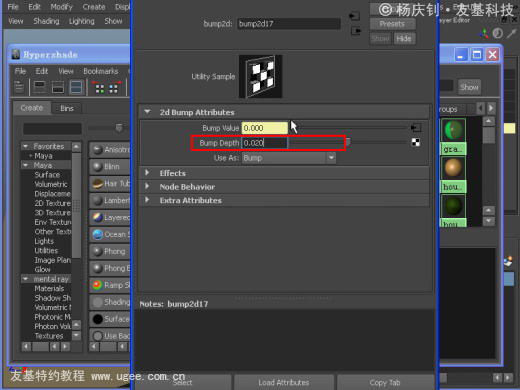Expand the Effects section
The height and width of the screenshot is (390, 520).
tap(147, 173)
